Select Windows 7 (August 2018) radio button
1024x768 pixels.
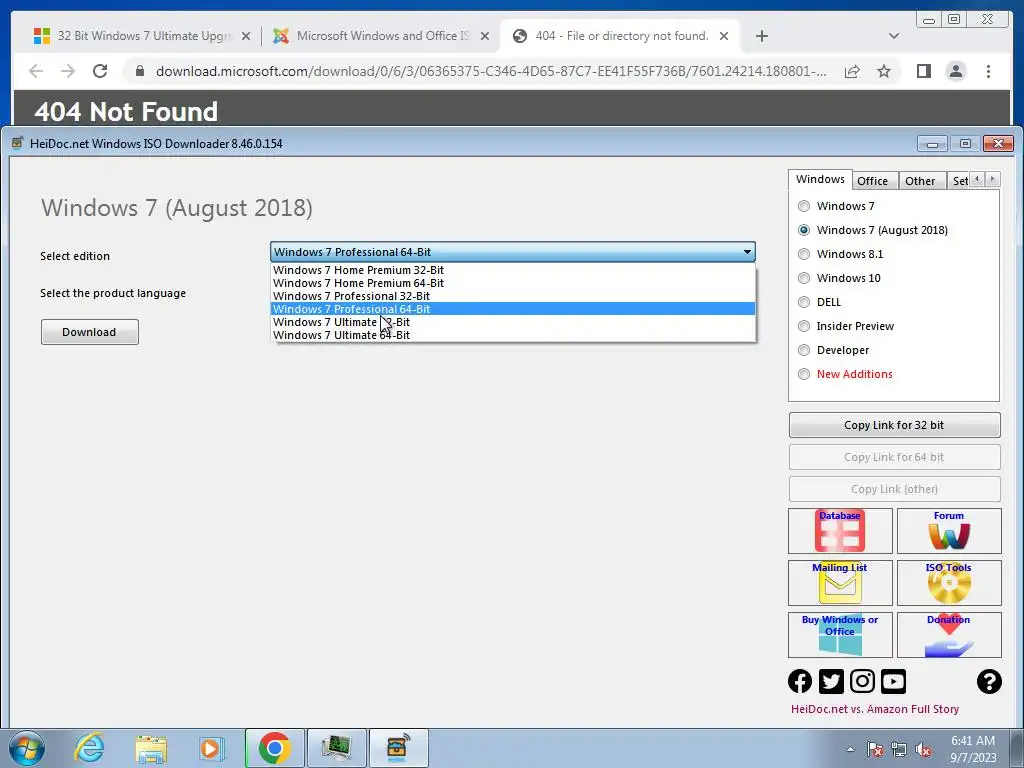pos(804,230)
